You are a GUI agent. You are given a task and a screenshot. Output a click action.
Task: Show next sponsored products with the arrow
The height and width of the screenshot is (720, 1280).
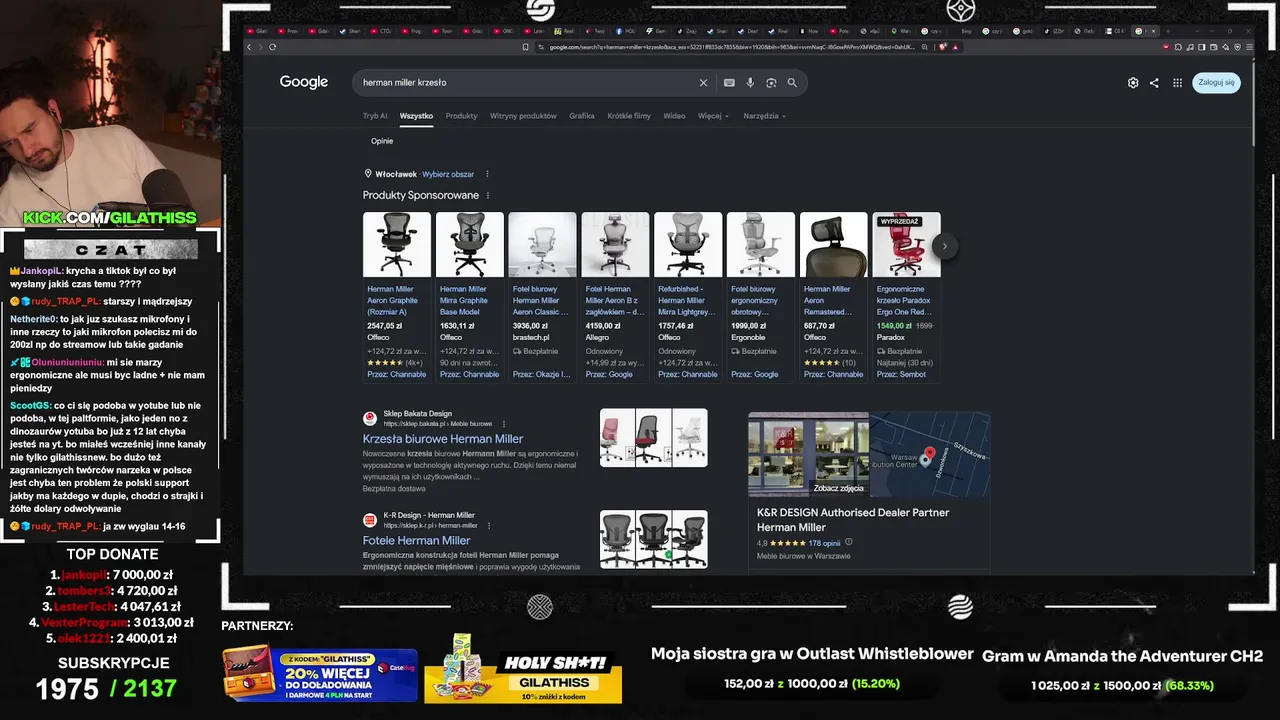(944, 246)
